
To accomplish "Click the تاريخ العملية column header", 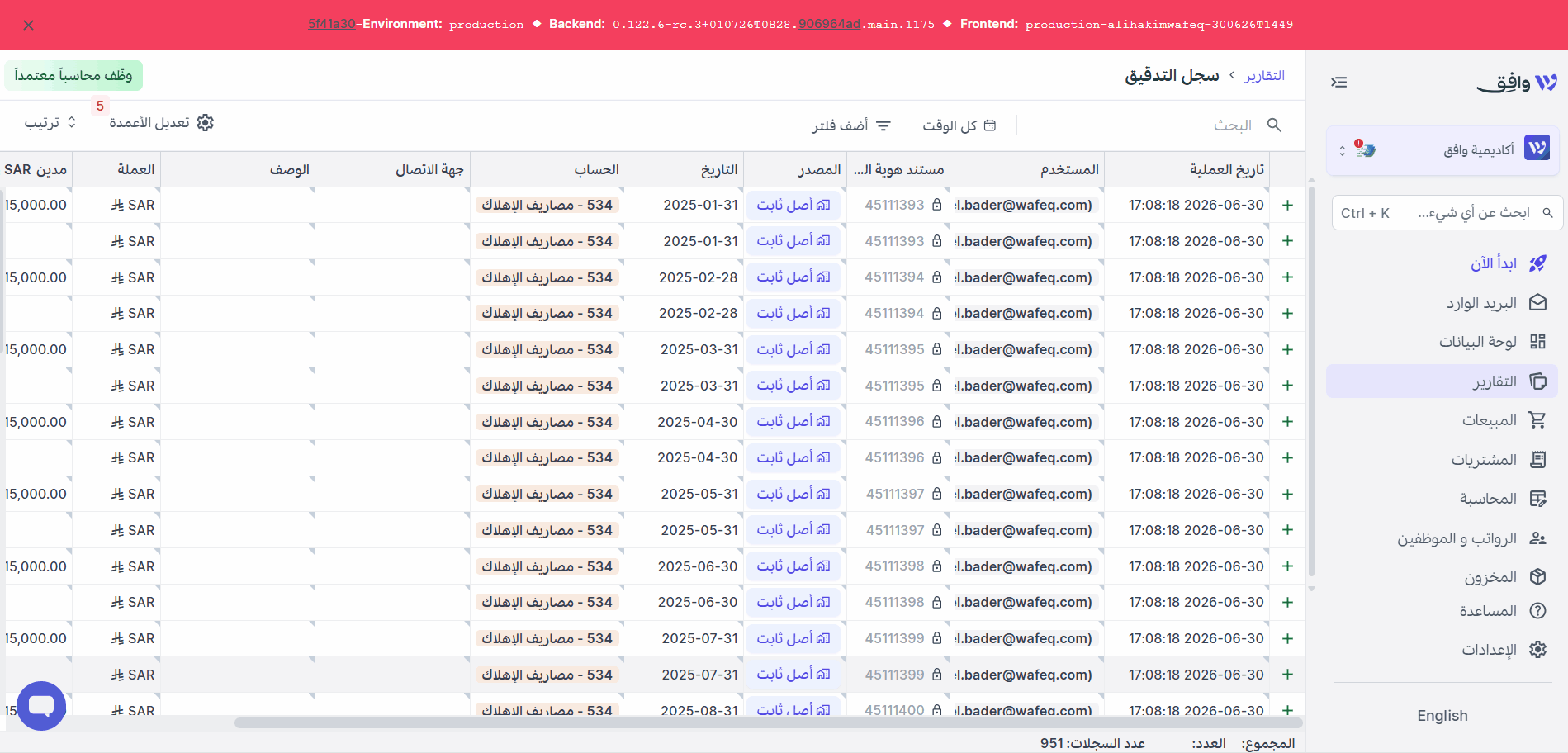I will (1187, 169).
